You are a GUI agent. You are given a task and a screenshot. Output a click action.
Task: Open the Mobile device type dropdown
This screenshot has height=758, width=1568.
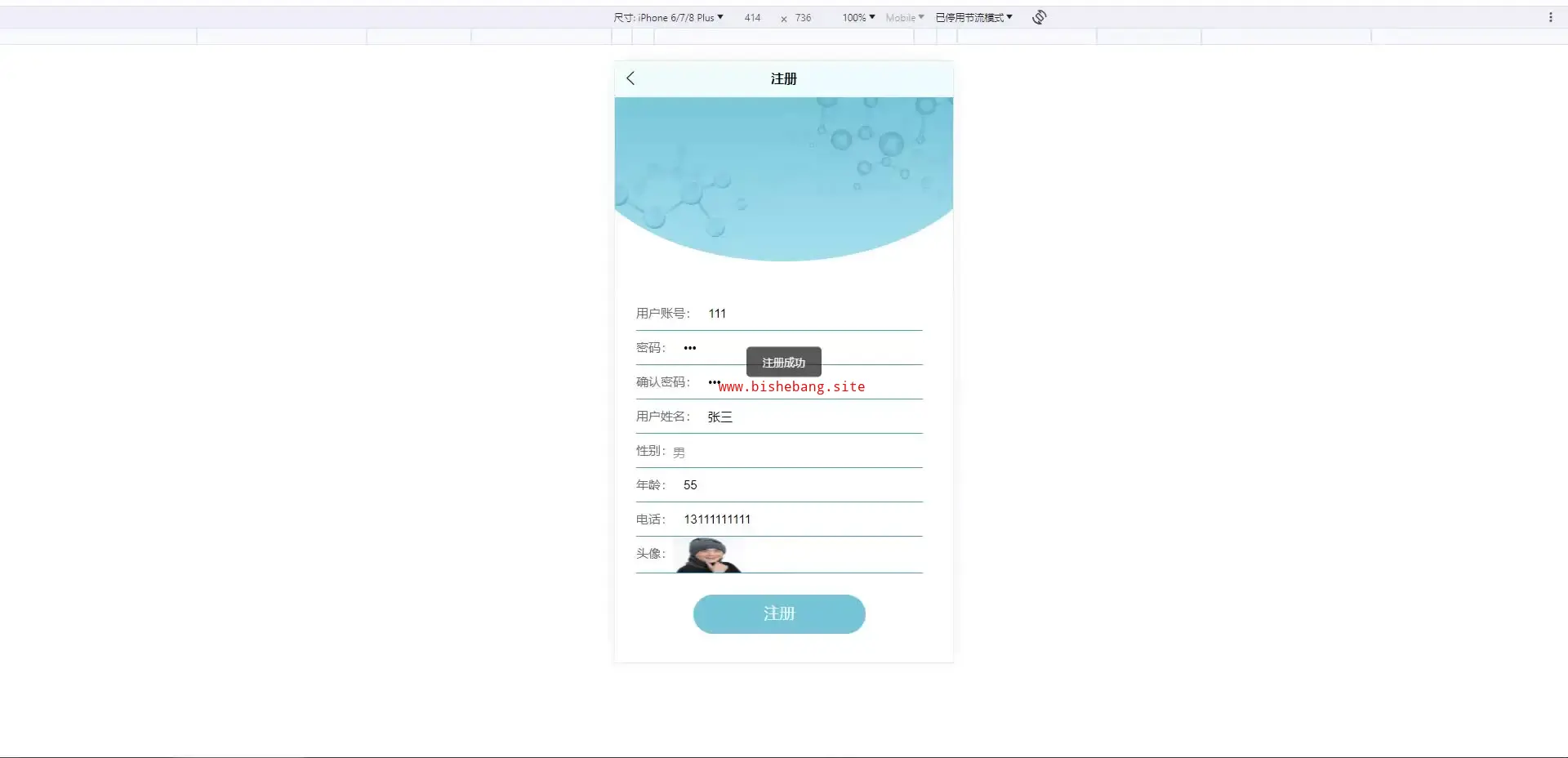pyautogui.click(x=904, y=17)
